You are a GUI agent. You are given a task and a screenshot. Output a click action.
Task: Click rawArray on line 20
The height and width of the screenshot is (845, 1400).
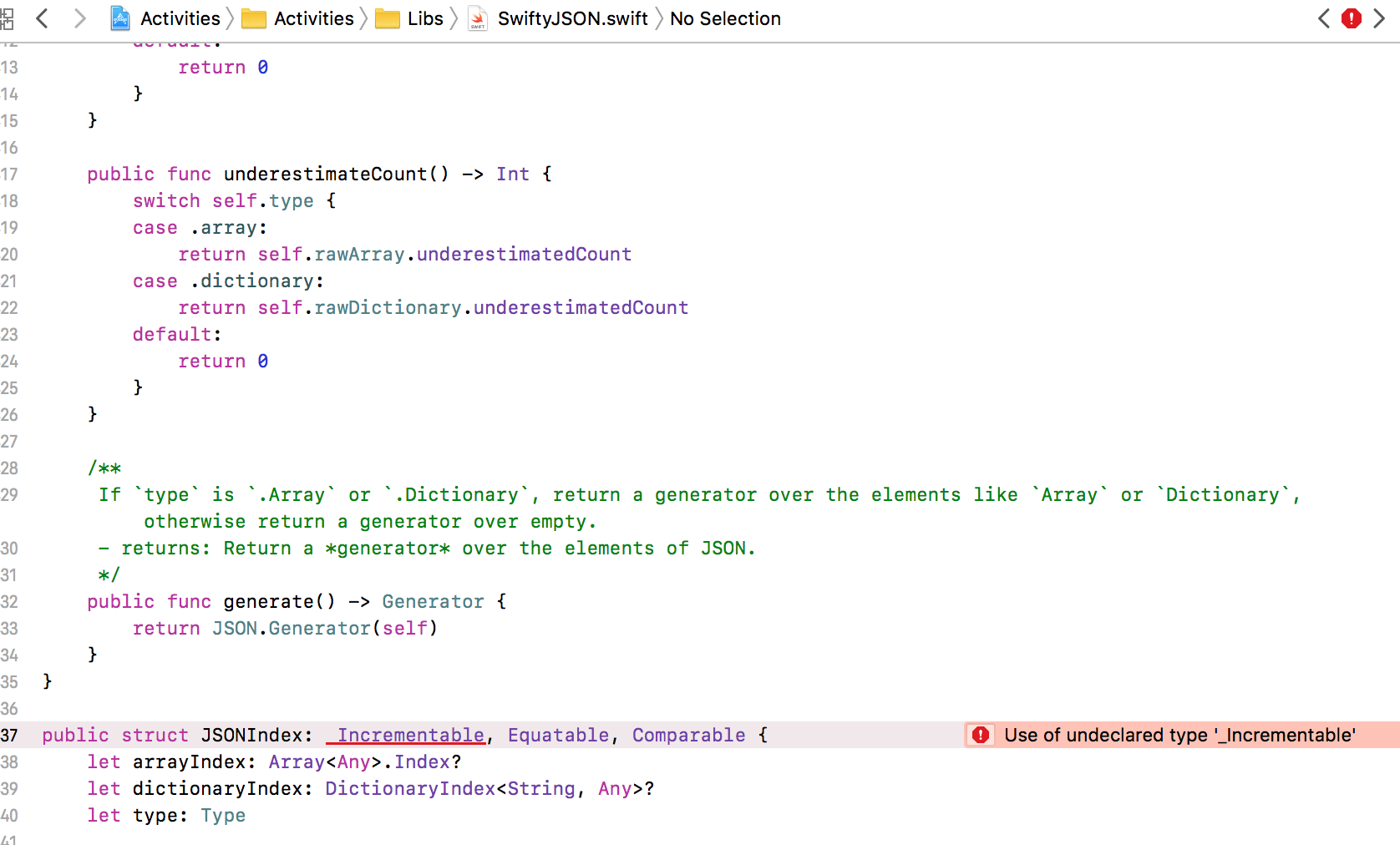[360, 254]
